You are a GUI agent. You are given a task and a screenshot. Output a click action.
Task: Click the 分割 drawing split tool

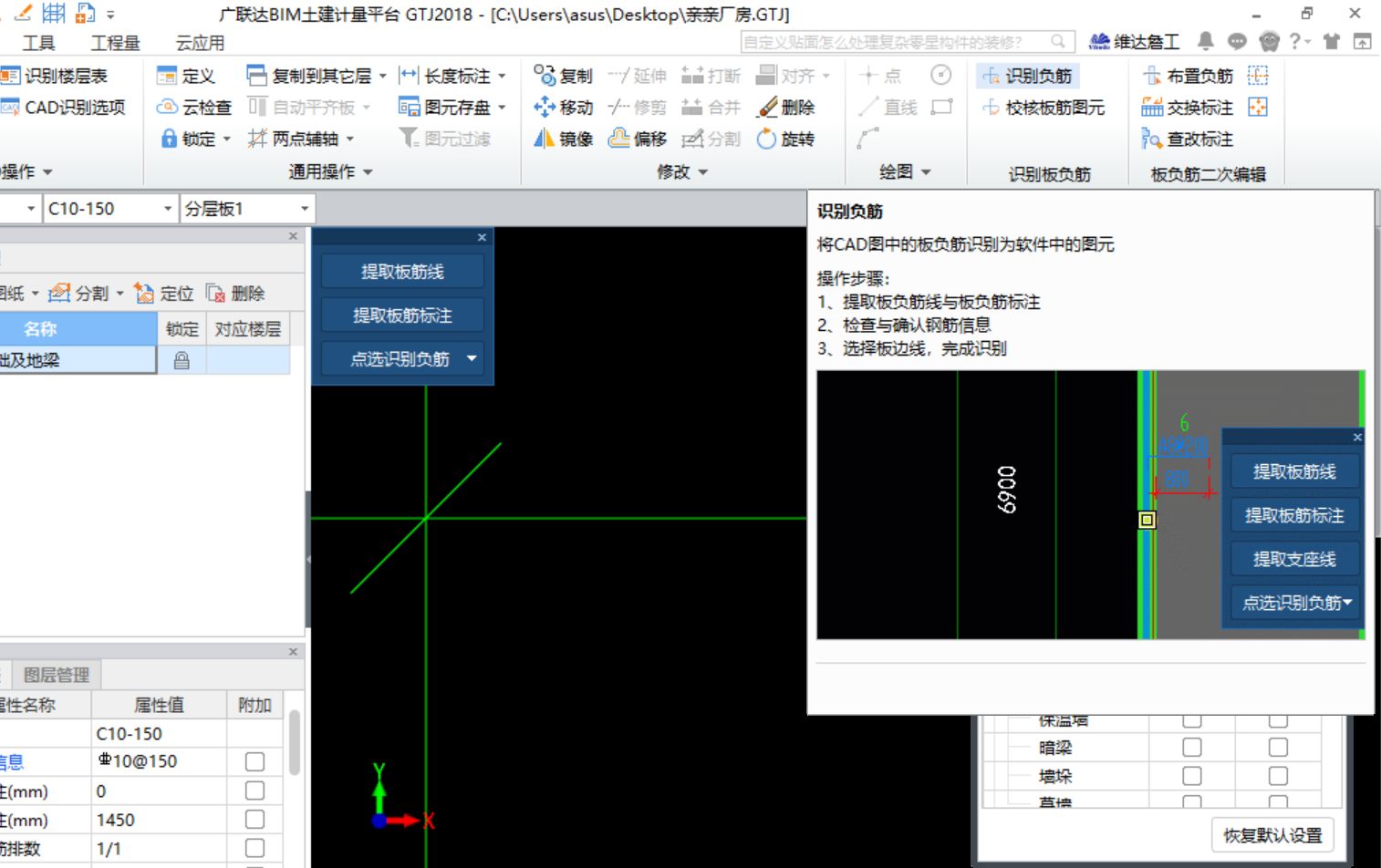coord(80,293)
